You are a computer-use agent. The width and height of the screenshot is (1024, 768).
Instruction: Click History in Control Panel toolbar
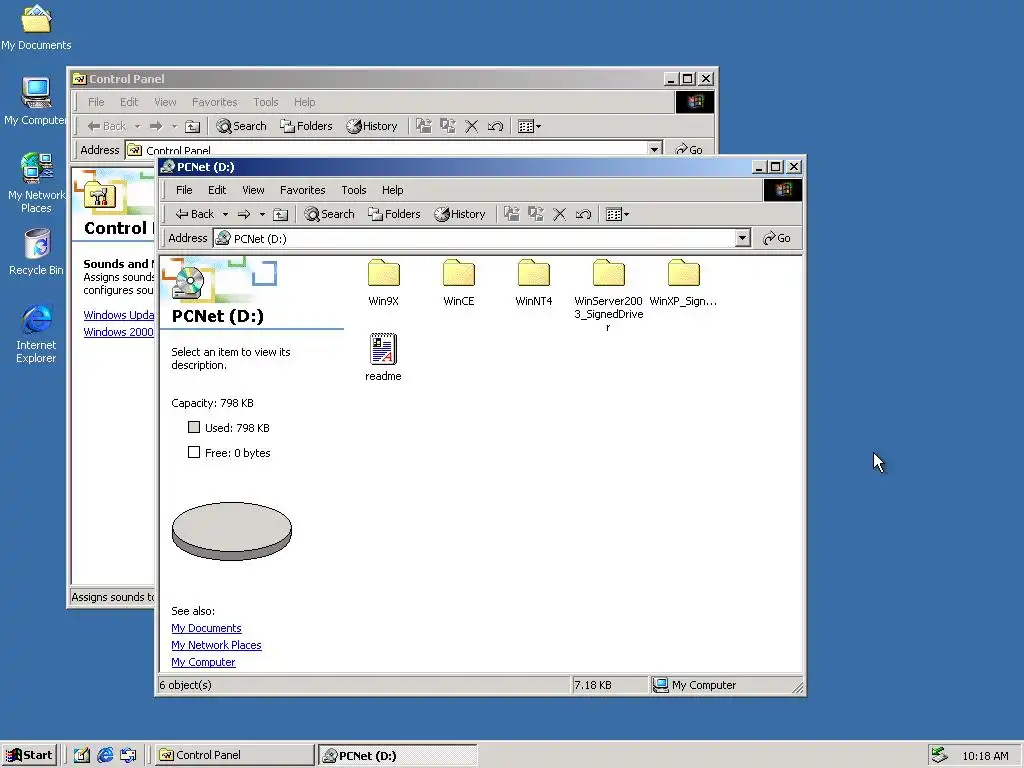372,126
